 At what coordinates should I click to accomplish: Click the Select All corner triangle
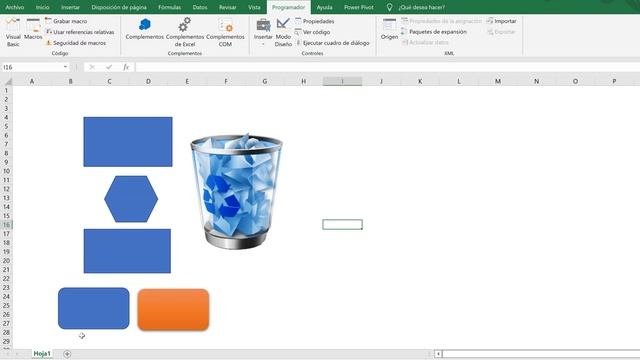click(x=7, y=81)
